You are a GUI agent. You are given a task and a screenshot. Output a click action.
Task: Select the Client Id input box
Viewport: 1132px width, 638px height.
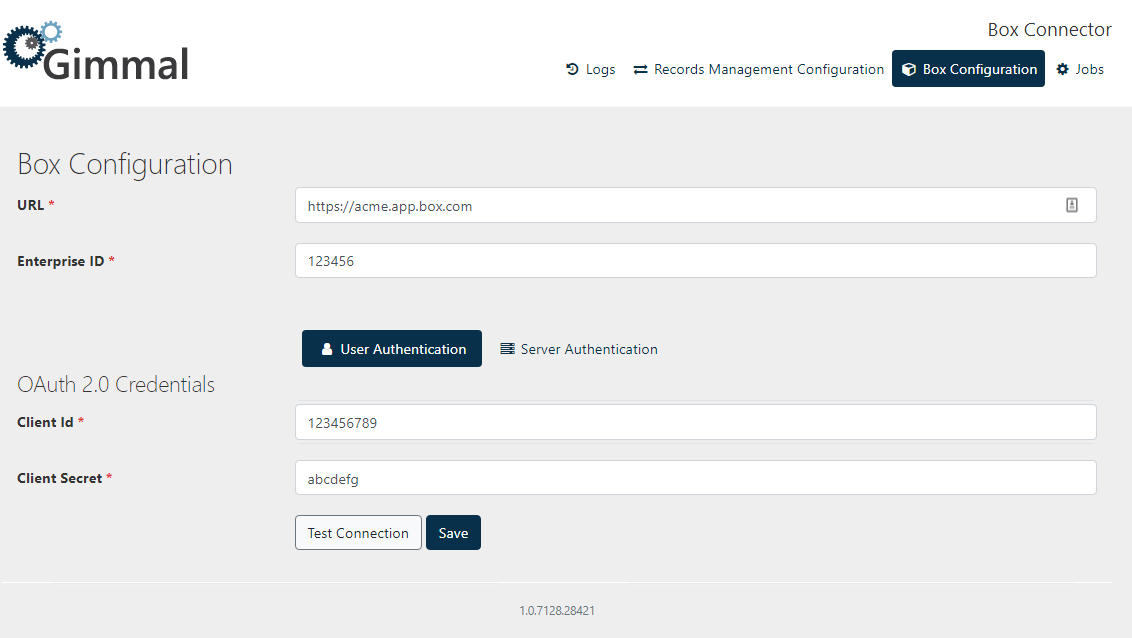point(695,423)
